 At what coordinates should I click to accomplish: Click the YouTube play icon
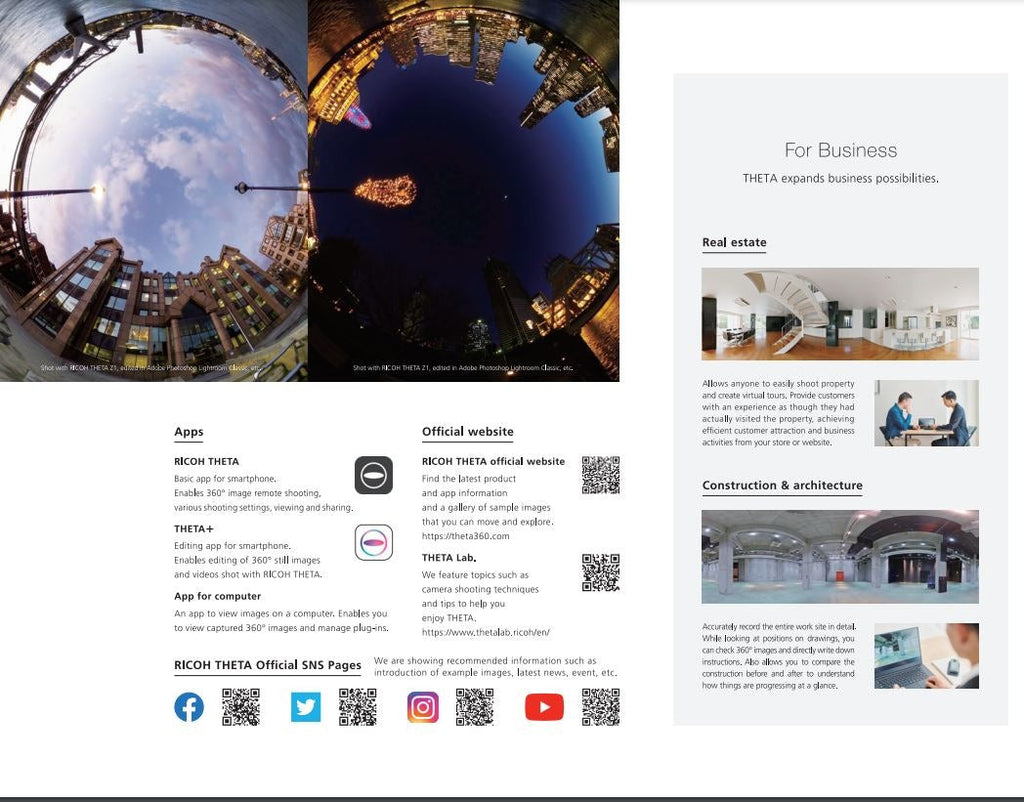pos(544,707)
